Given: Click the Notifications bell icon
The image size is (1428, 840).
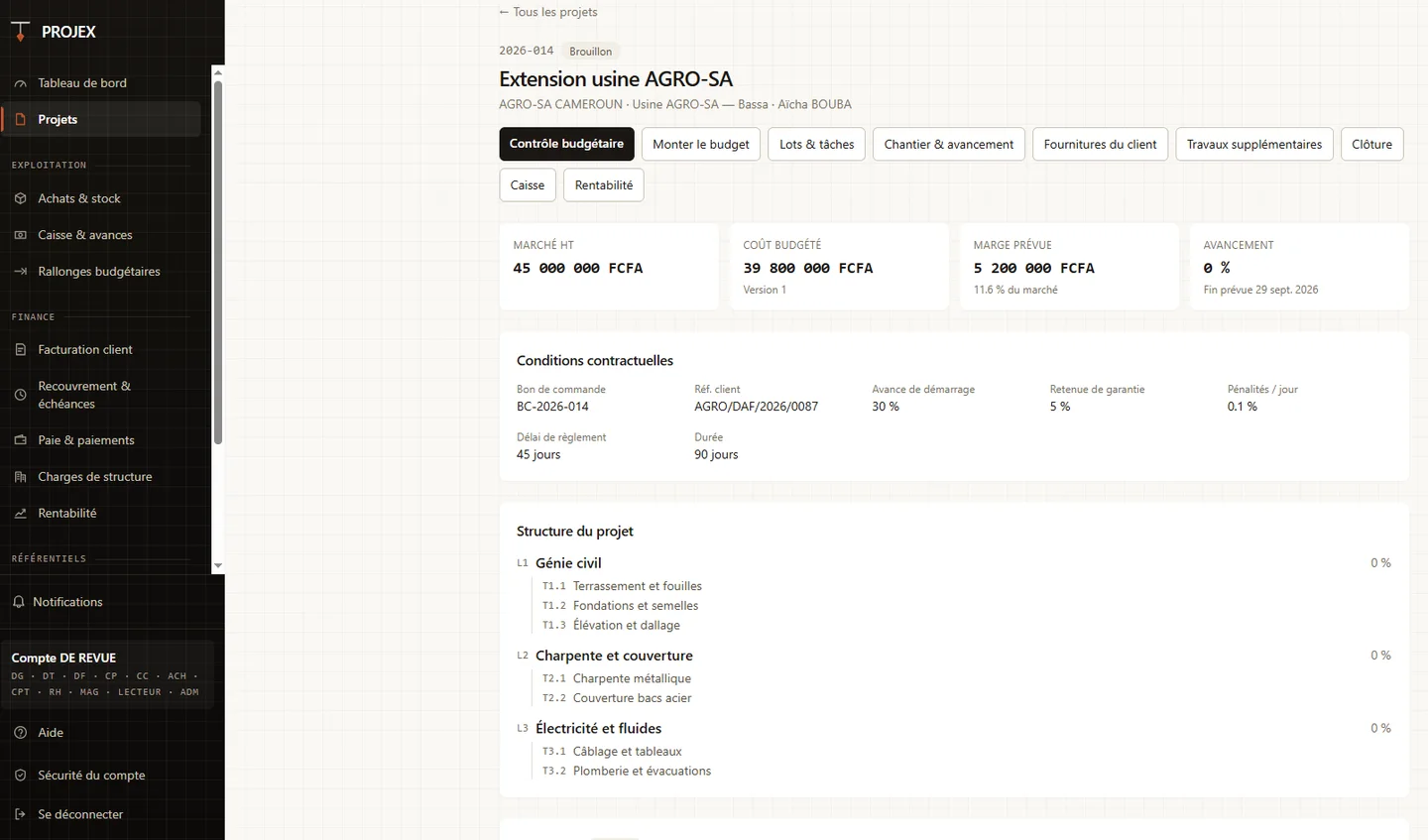Looking at the screenshot, I should pyautogui.click(x=18, y=602).
